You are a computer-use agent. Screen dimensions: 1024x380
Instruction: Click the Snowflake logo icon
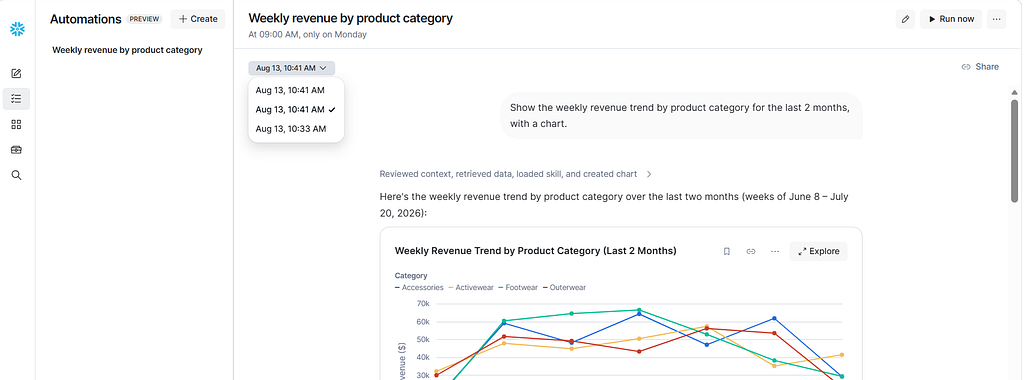pos(17,29)
